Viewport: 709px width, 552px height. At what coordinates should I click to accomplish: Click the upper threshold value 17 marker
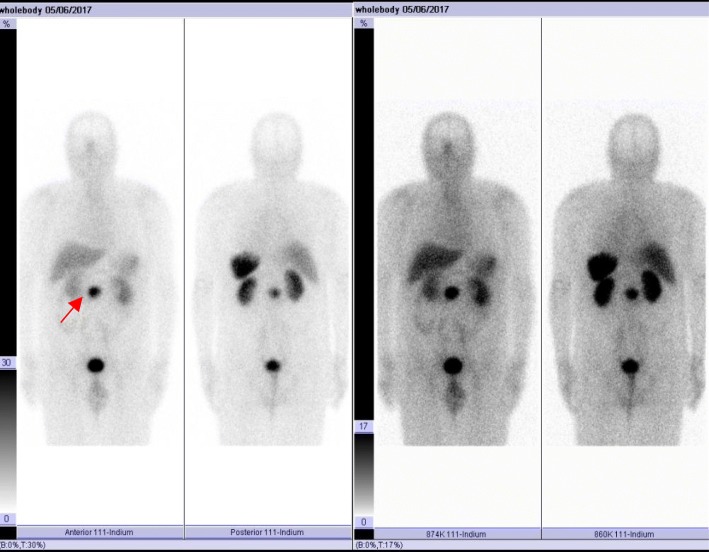click(x=363, y=427)
